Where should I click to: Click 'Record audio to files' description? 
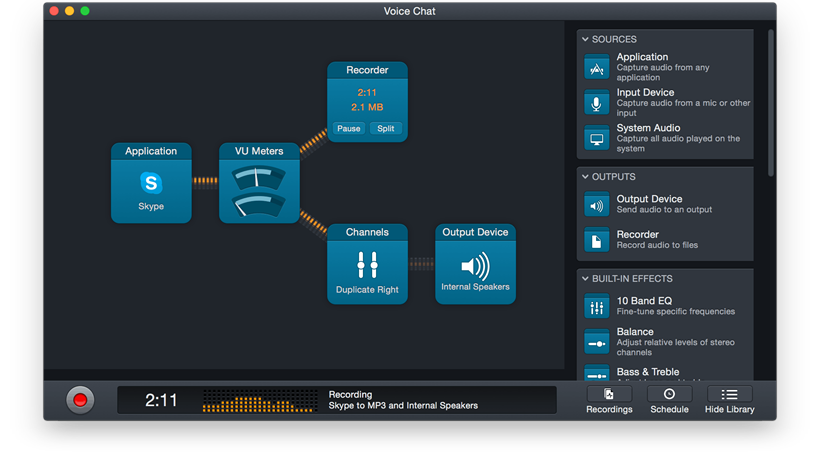pos(657,245)
